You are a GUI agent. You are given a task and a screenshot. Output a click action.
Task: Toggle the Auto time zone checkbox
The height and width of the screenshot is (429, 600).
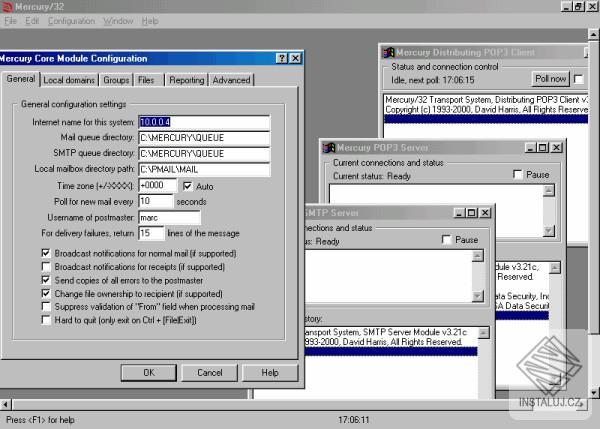(187, 186)
